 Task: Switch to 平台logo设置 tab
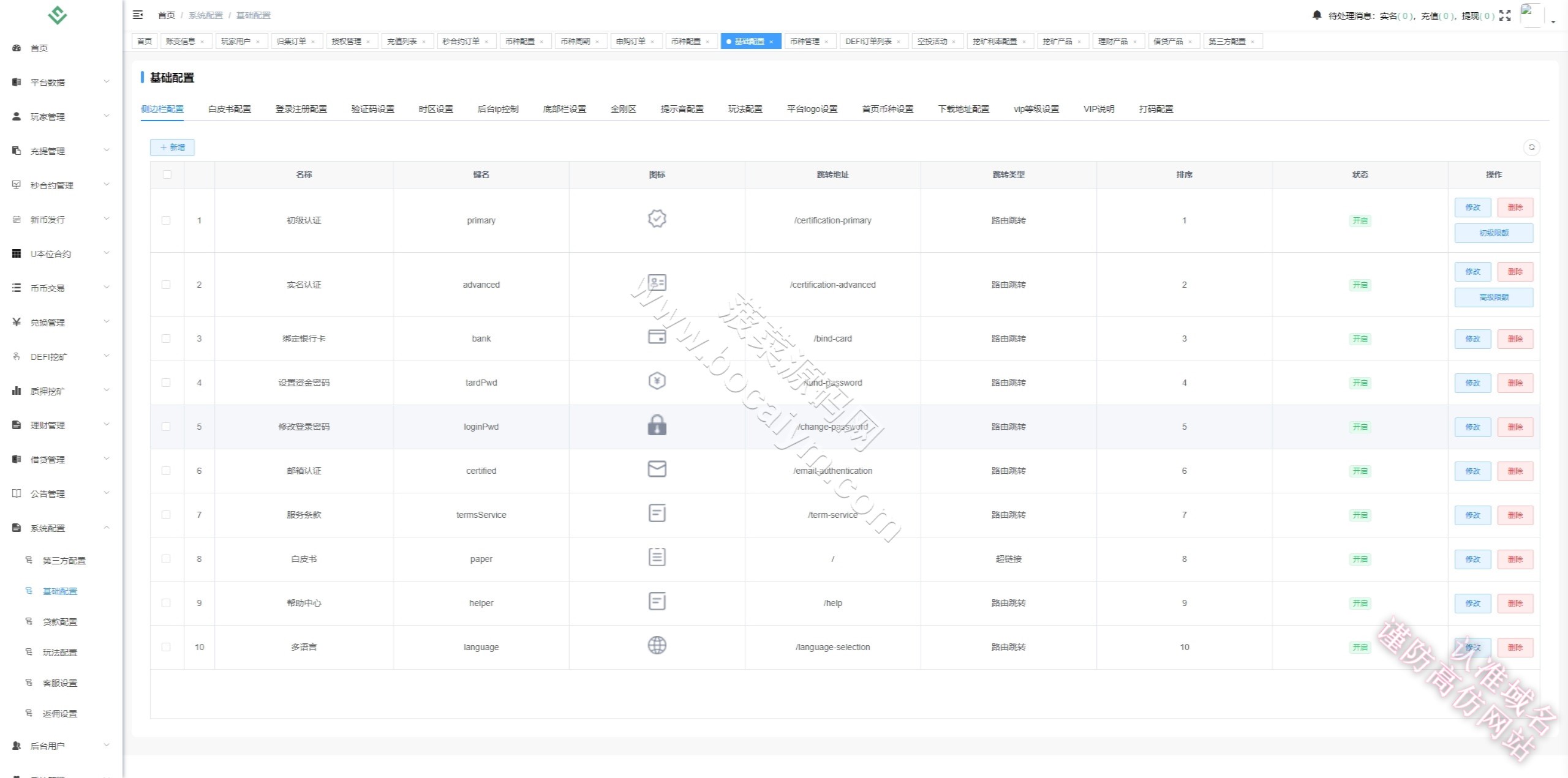[x=812, y=109]
